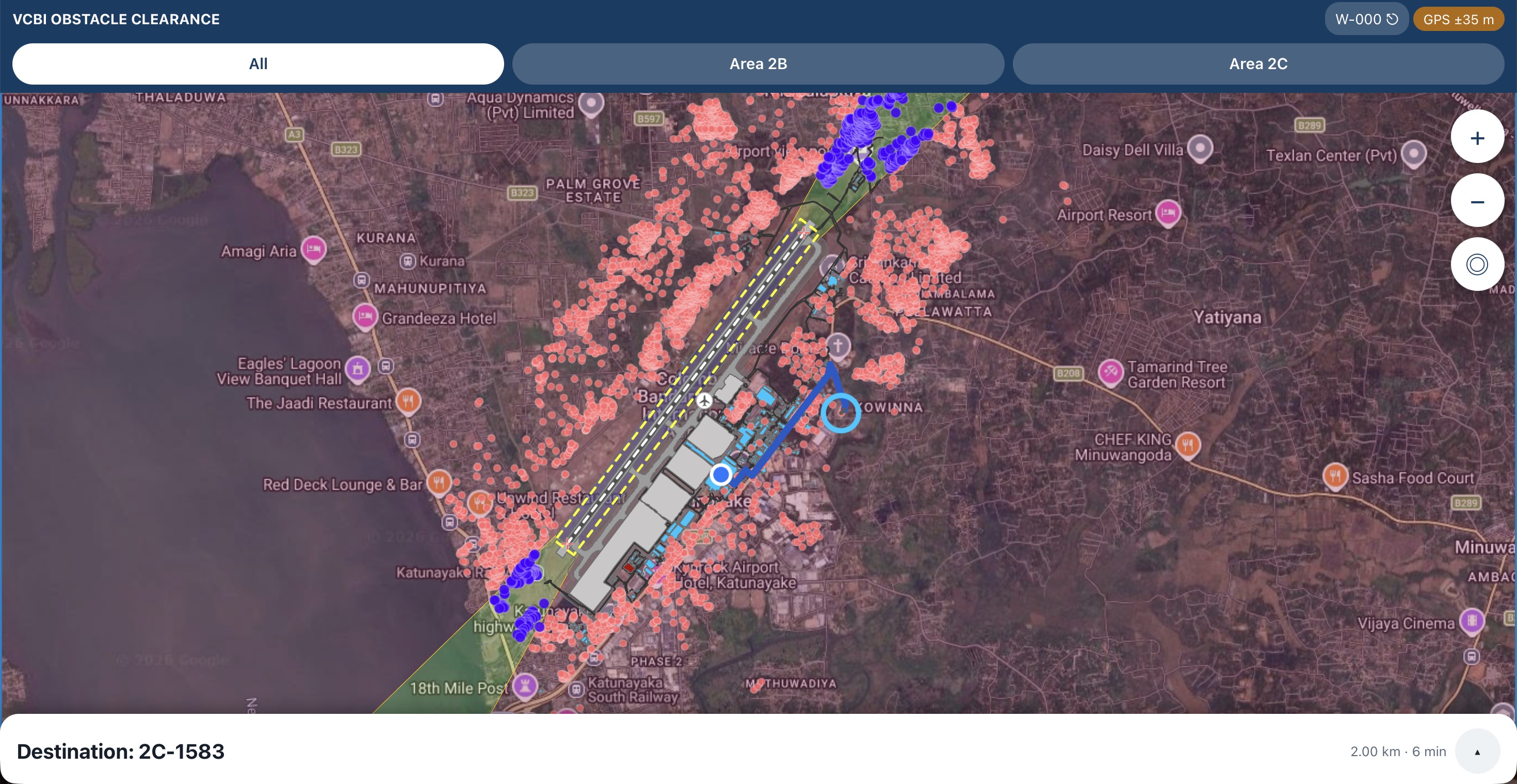Click the 2.00 km · 6 min route summary
Viewport: 1517px width, 784px height.
pos(1397,751)
